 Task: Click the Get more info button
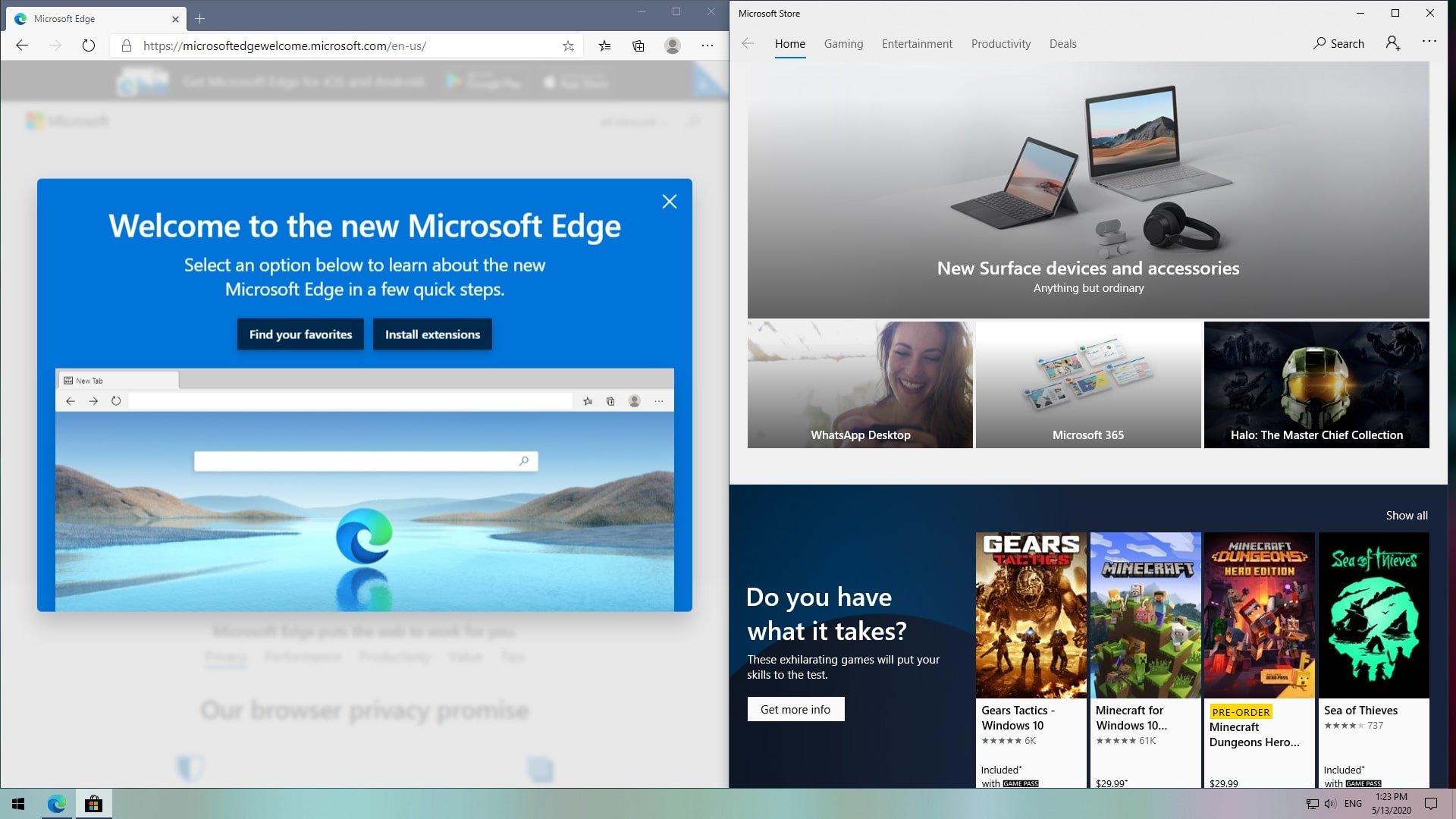point(795,709)
